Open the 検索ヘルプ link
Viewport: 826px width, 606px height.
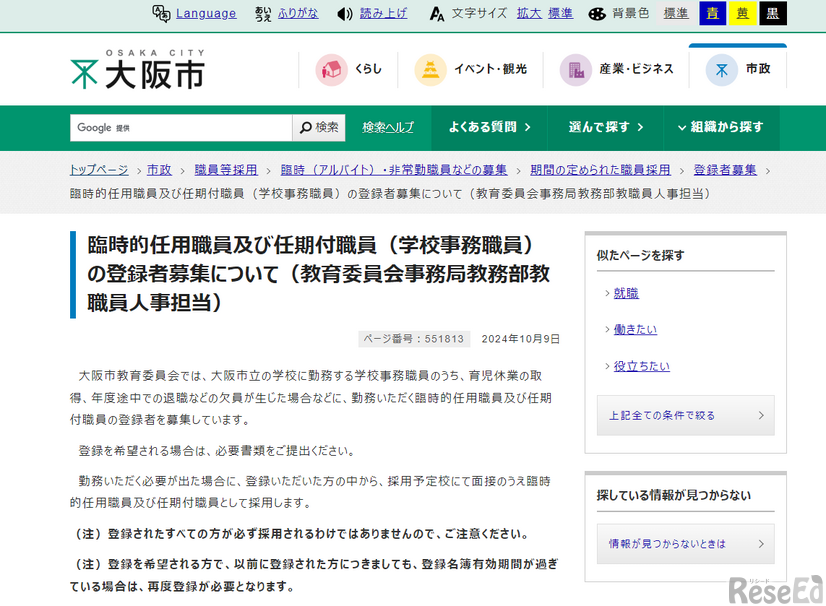(388, 128)
